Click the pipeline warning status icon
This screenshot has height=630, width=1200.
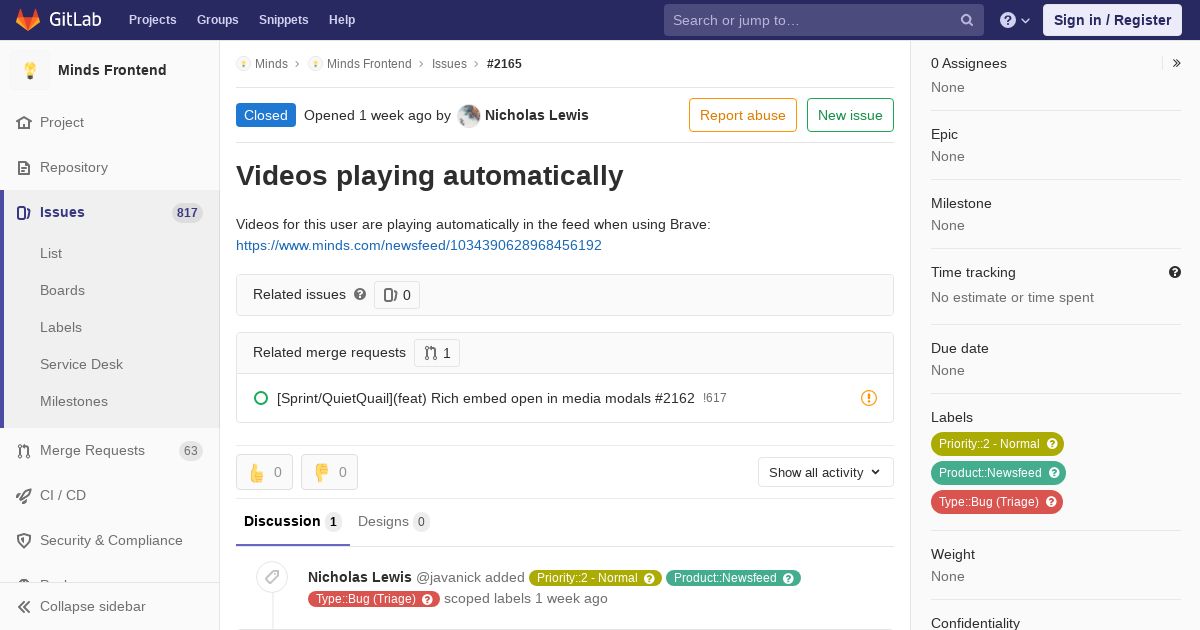(869, 398)
